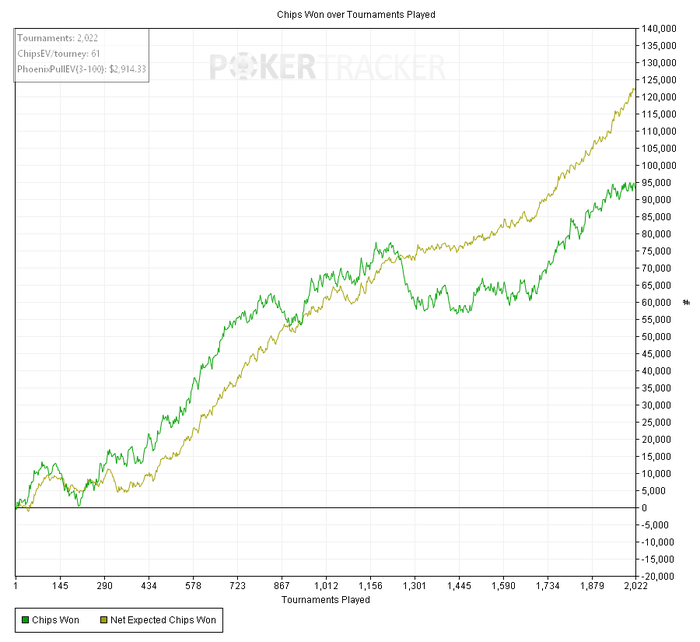Click the 1,301 x-axis tick label
The image size is (700, 642).
coord(414,586)
